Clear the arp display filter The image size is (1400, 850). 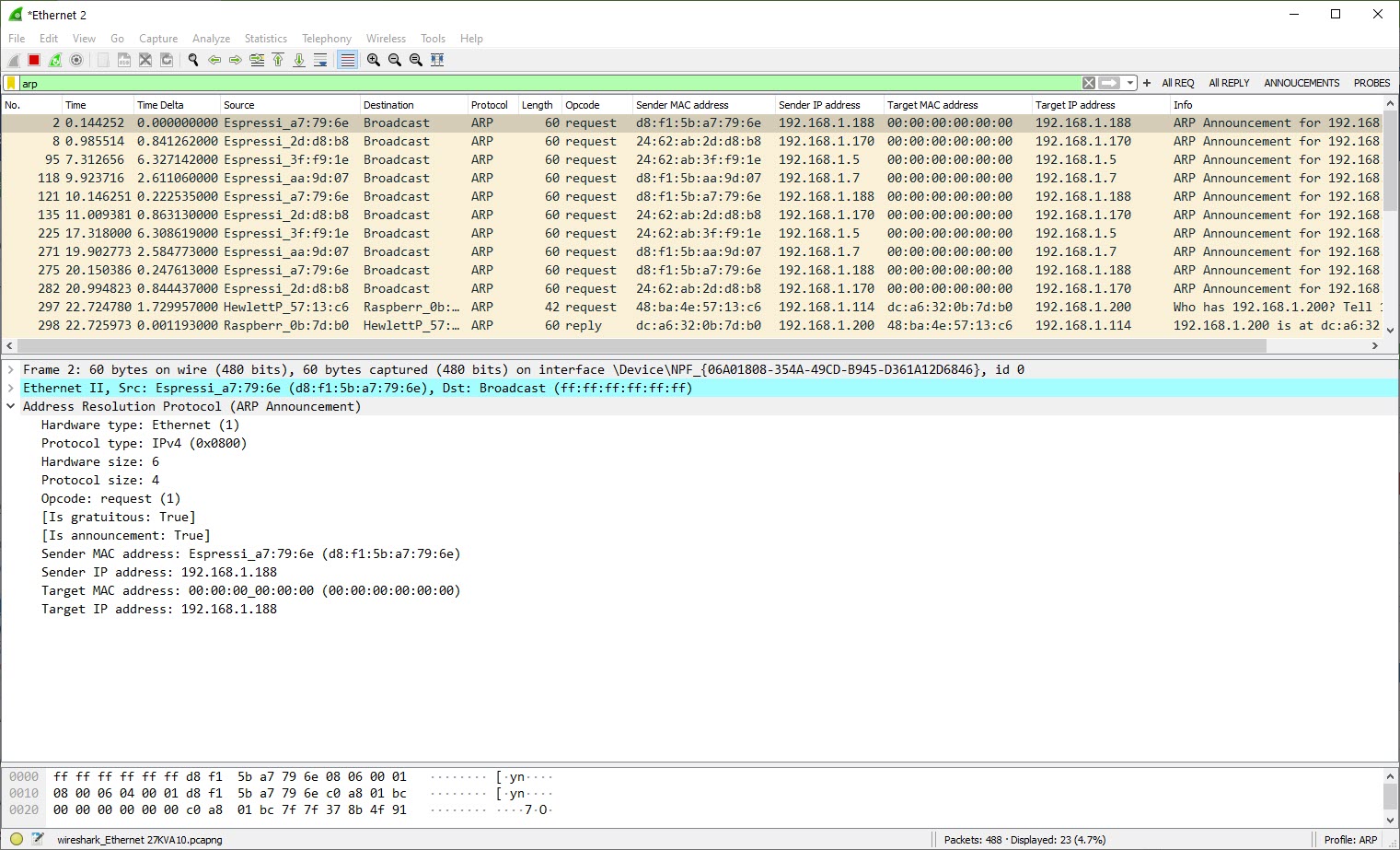(1089, 83)
